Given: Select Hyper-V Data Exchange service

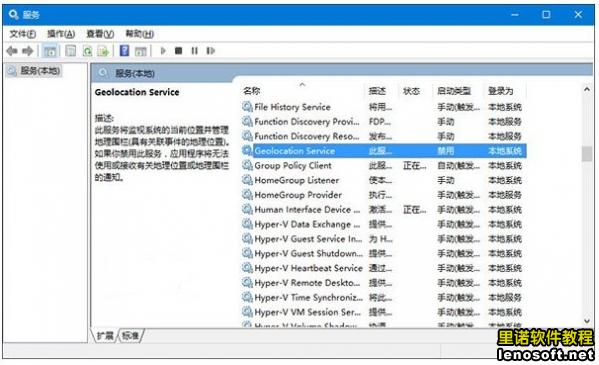Looking at the screenshot, I should coord(384,224).
